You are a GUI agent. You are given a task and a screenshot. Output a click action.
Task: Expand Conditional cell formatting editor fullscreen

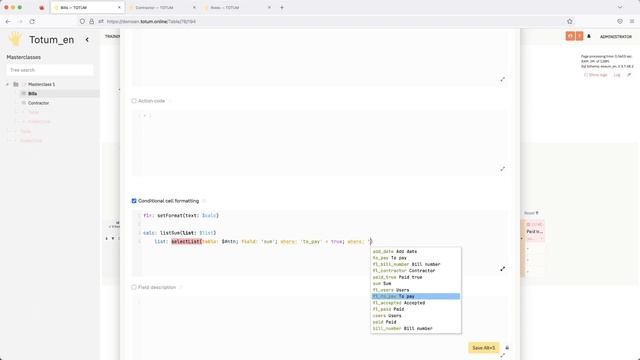[502, 269]
